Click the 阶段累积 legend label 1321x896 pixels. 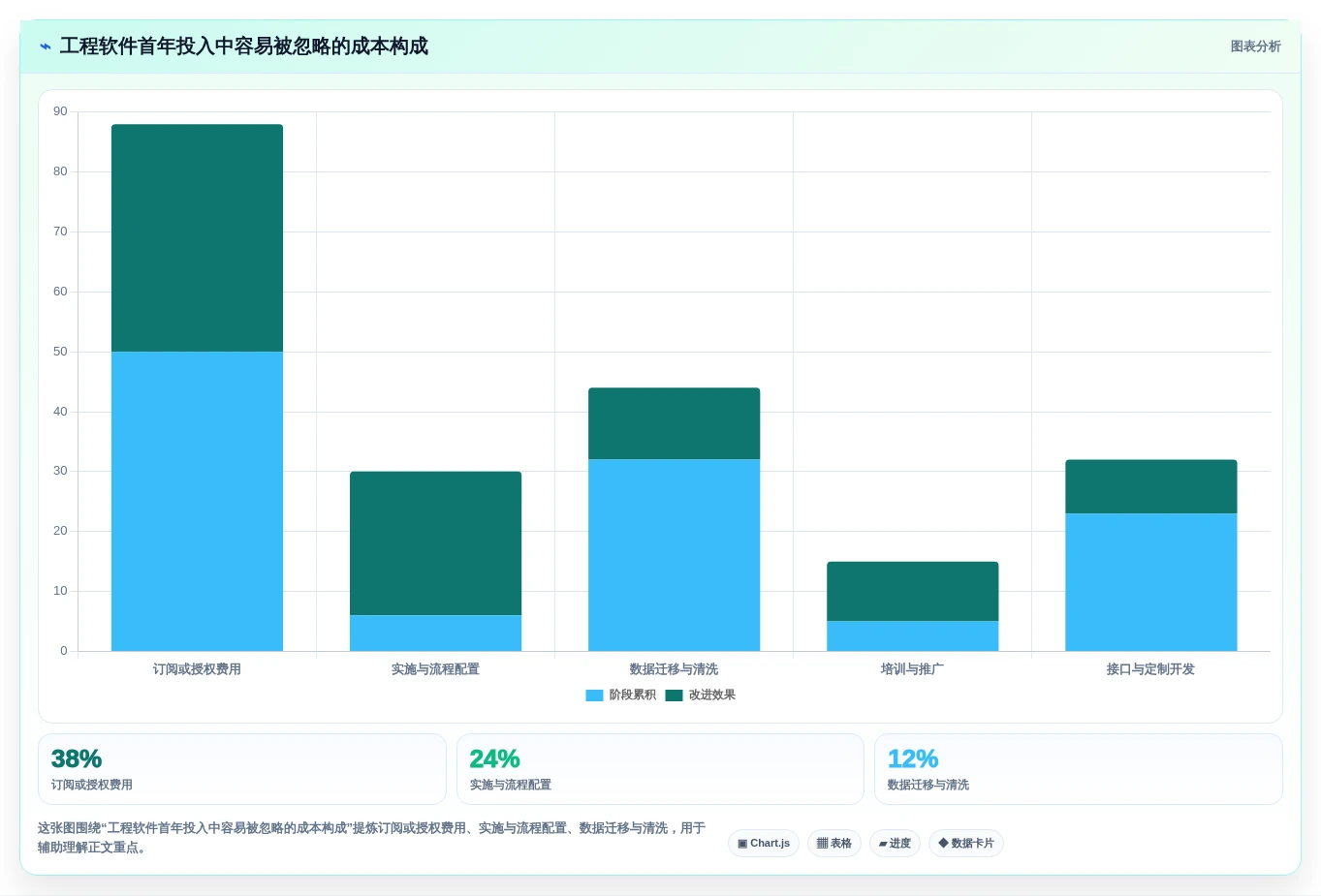[x=632, y=695]
